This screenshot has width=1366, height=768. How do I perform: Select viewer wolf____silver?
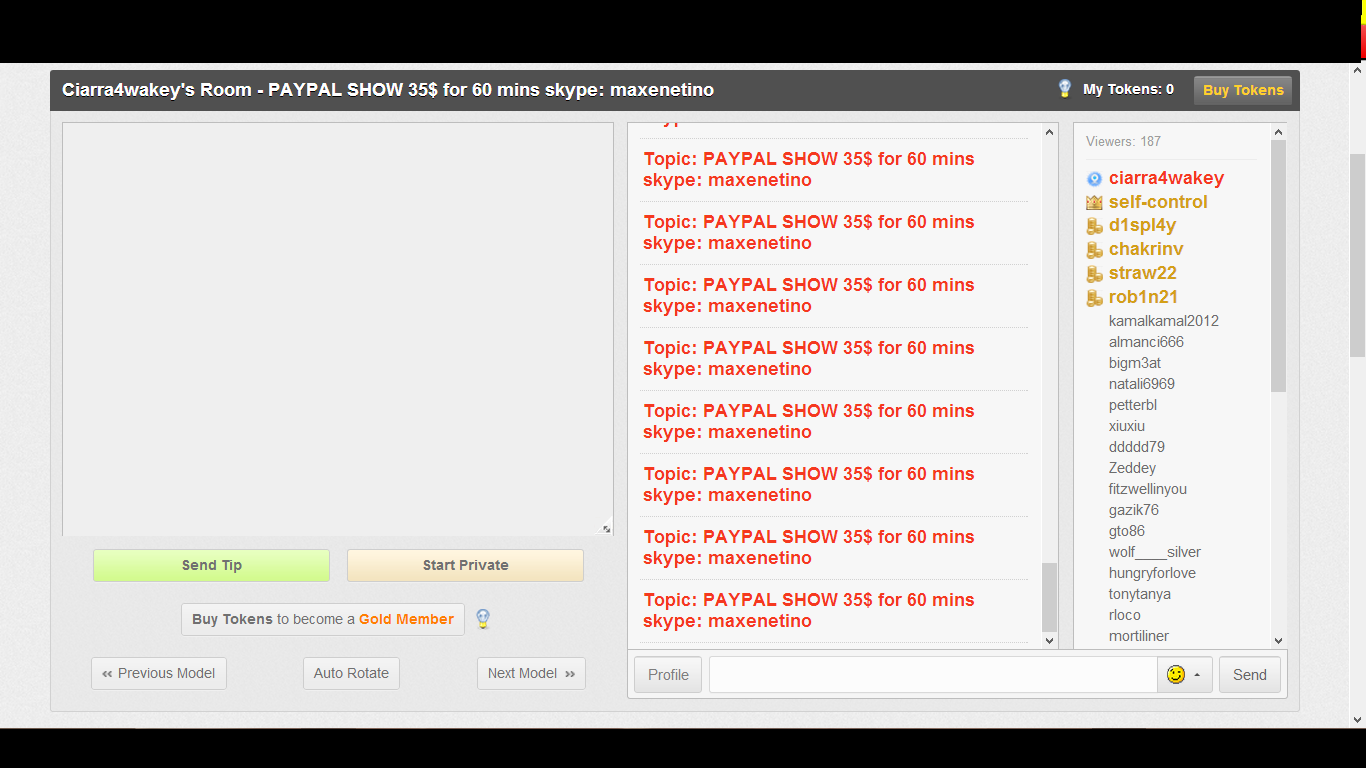tap(1155, 552)
